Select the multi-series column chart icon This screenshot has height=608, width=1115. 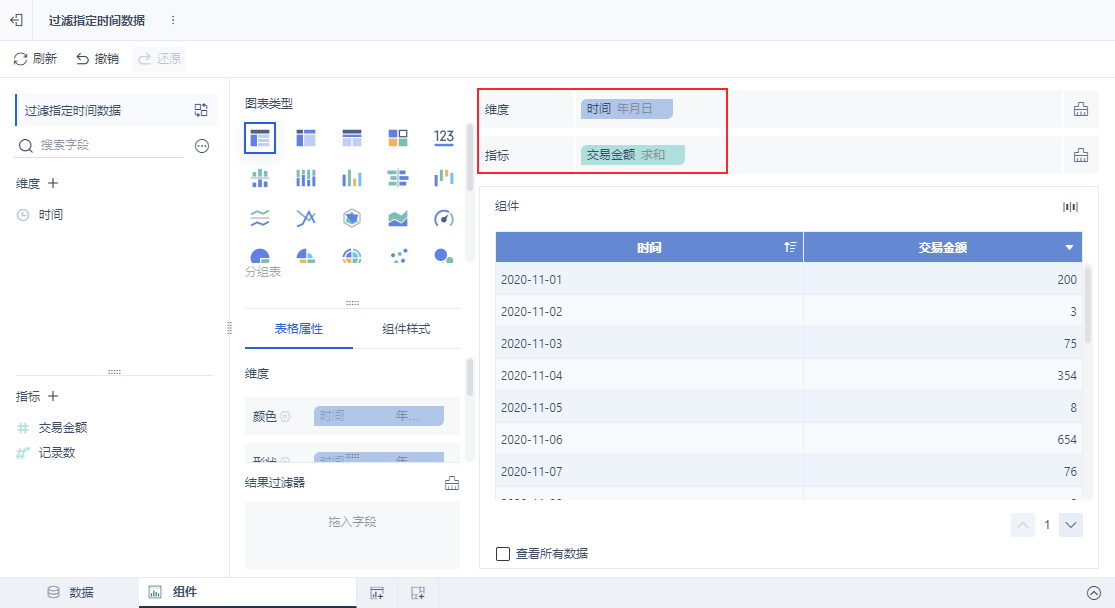pos(352,178)
